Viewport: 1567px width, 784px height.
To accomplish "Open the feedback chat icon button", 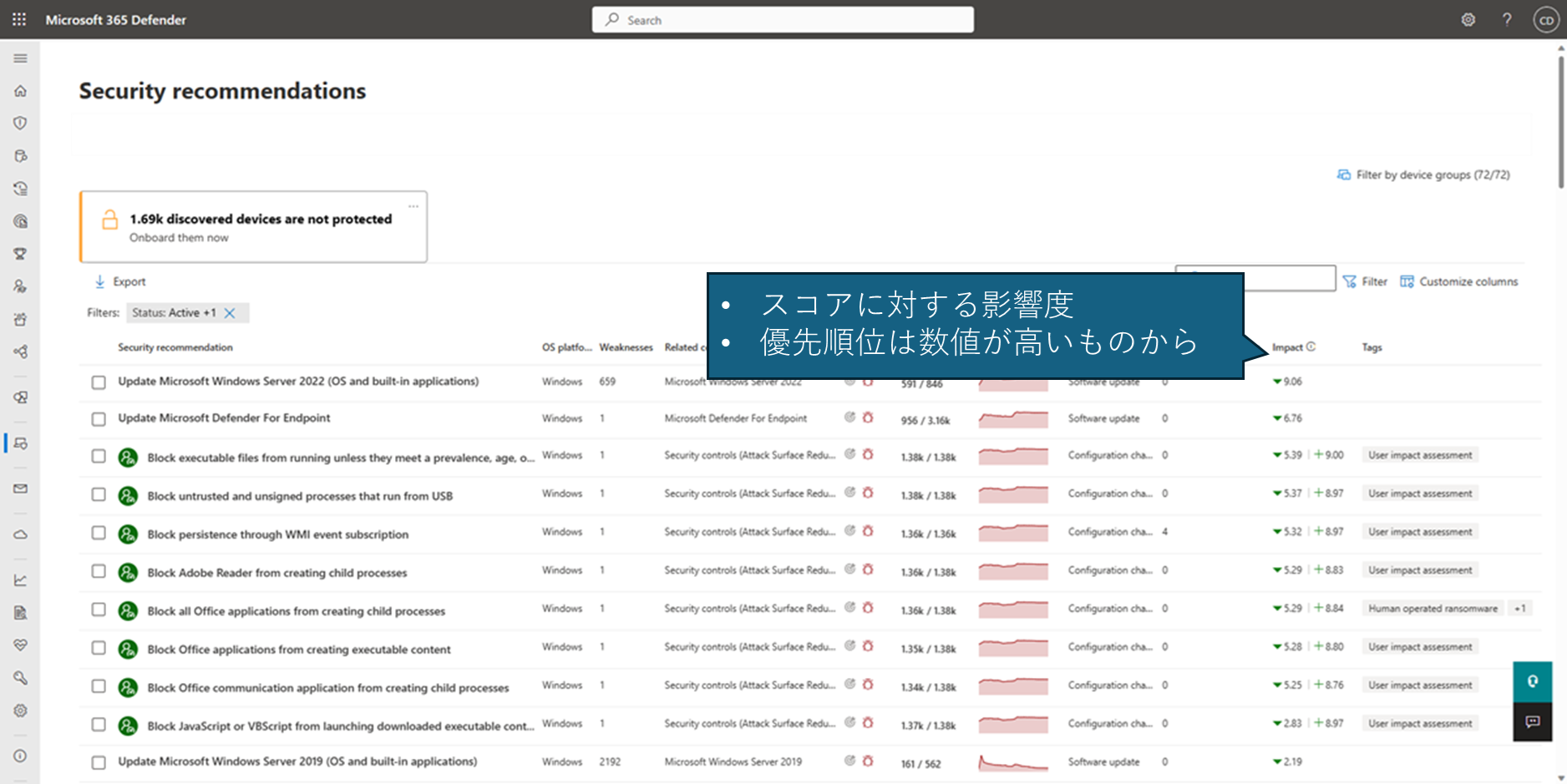I will (1533, 721).
